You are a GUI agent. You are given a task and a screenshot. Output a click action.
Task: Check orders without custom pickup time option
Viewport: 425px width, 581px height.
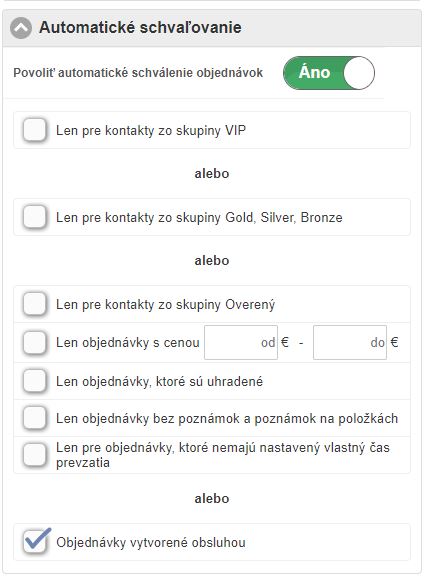34,455
